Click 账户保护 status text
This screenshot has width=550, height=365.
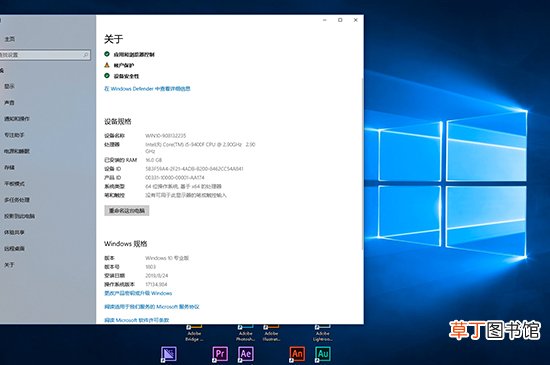click(x=124, y=65)
